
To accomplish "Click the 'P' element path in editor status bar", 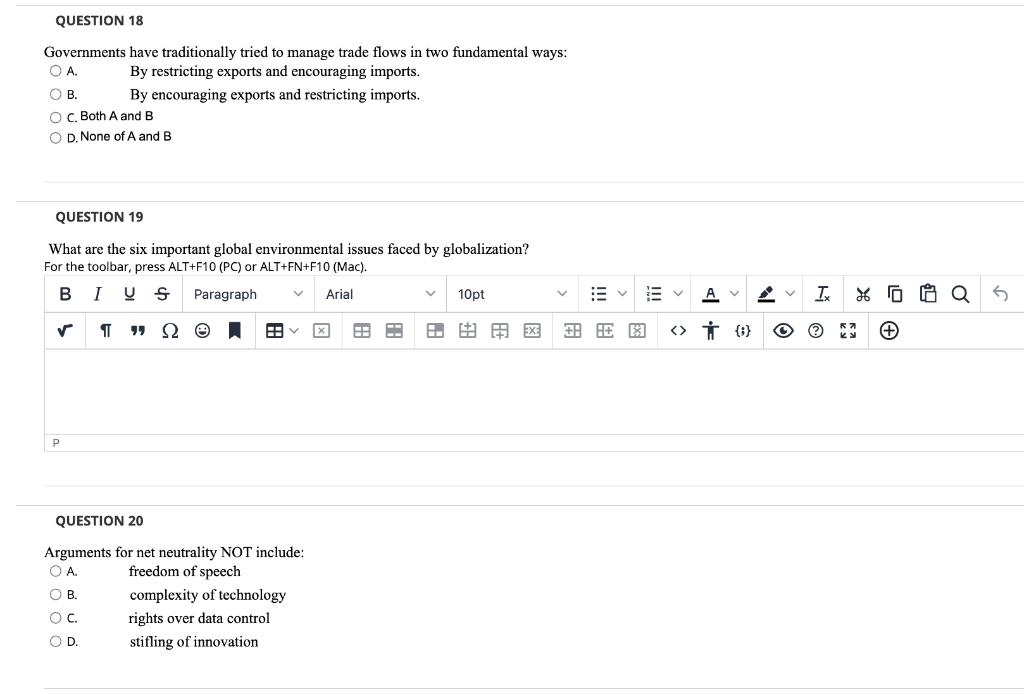I will point(56,443).
